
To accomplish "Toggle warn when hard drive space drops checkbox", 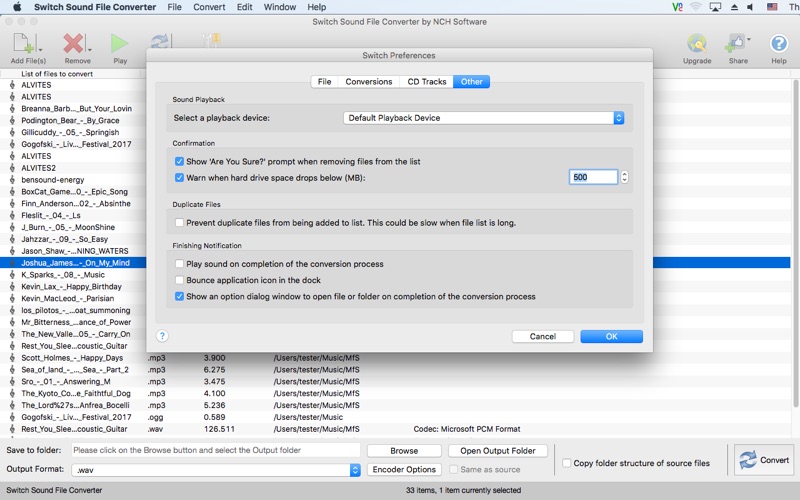I will [x=179, y=178].
